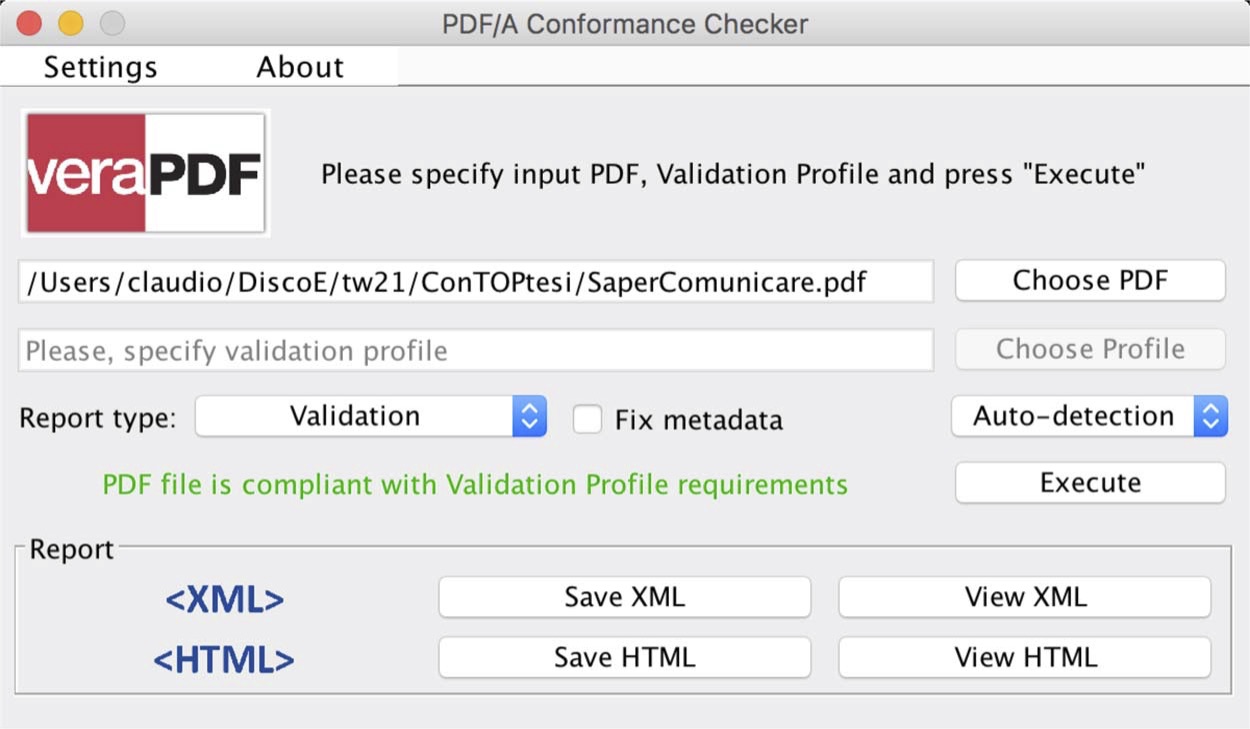Click the blue <XML> report icon
This screenshot has height=729, width=1250.
[224, 599]
